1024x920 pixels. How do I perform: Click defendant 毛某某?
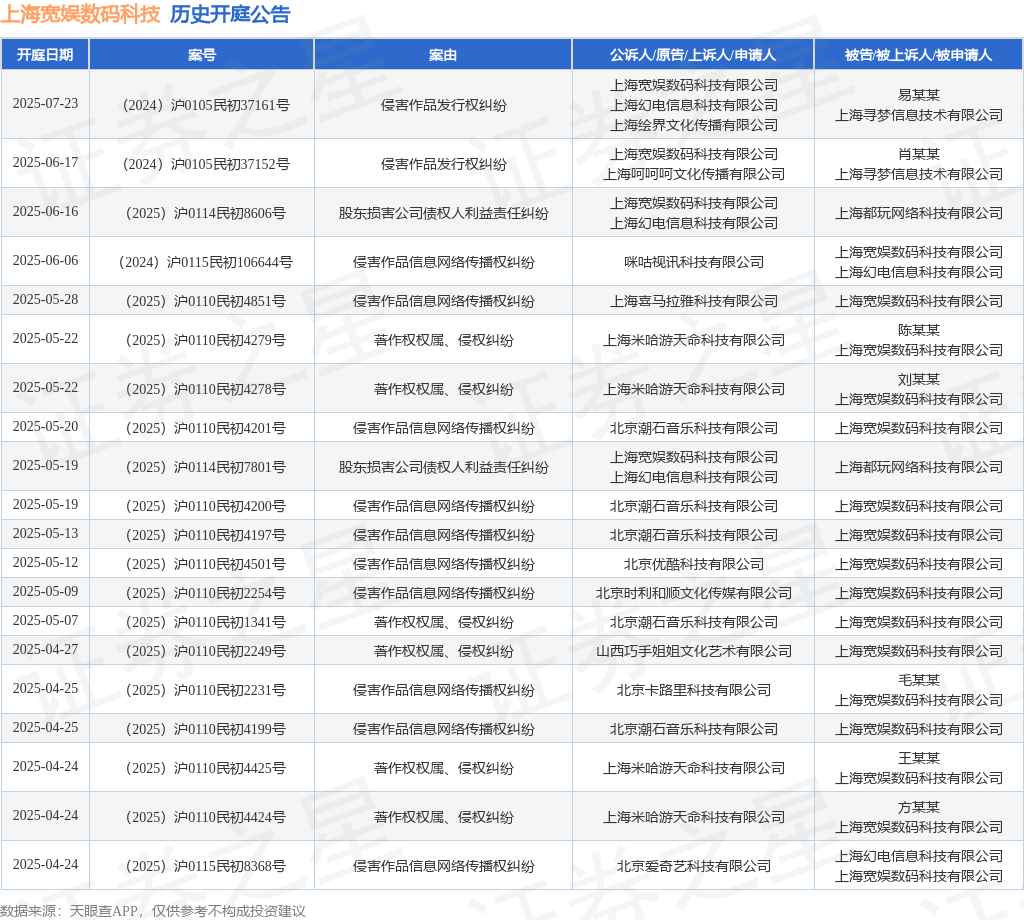(x=919, y=680)
